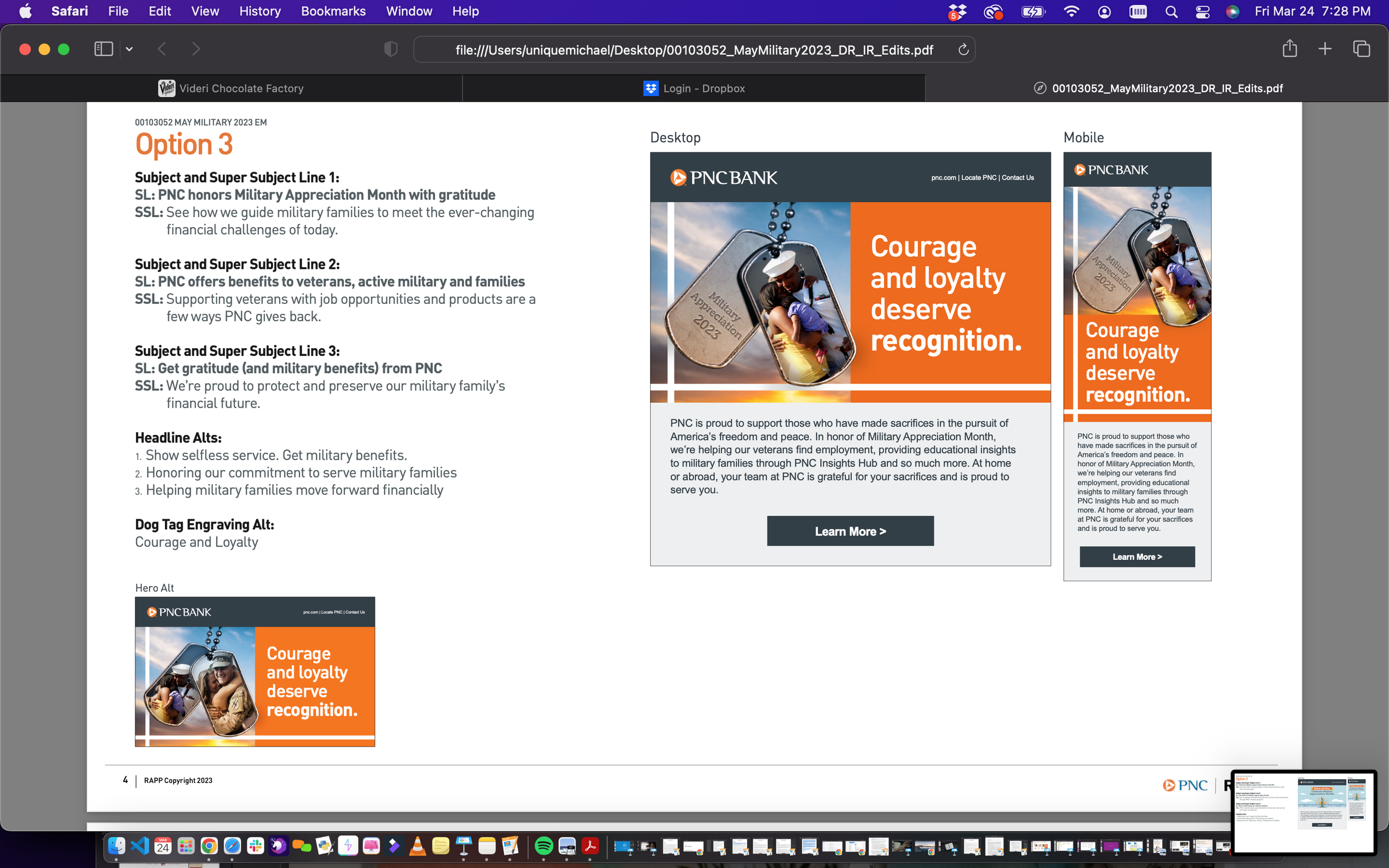Viewport: 1389px width, 868px height.
Task: Click 'Headline Alts:' heading text
Action: 178,438
